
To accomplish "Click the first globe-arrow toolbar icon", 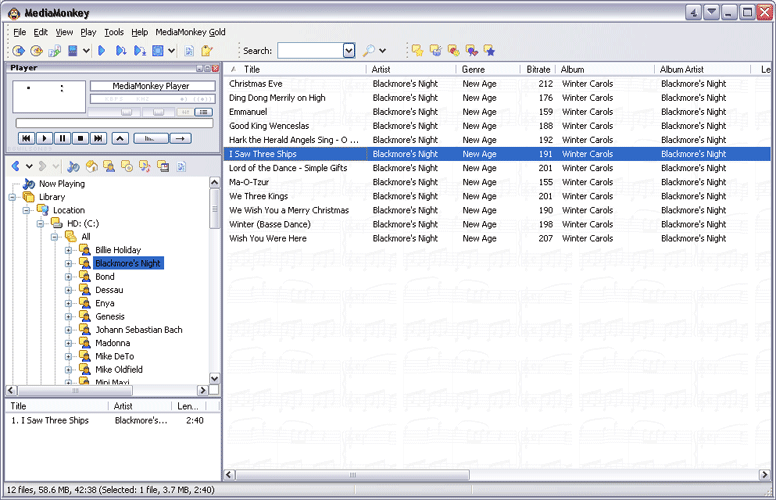I will pyautogui.click(x=18, y=50).
